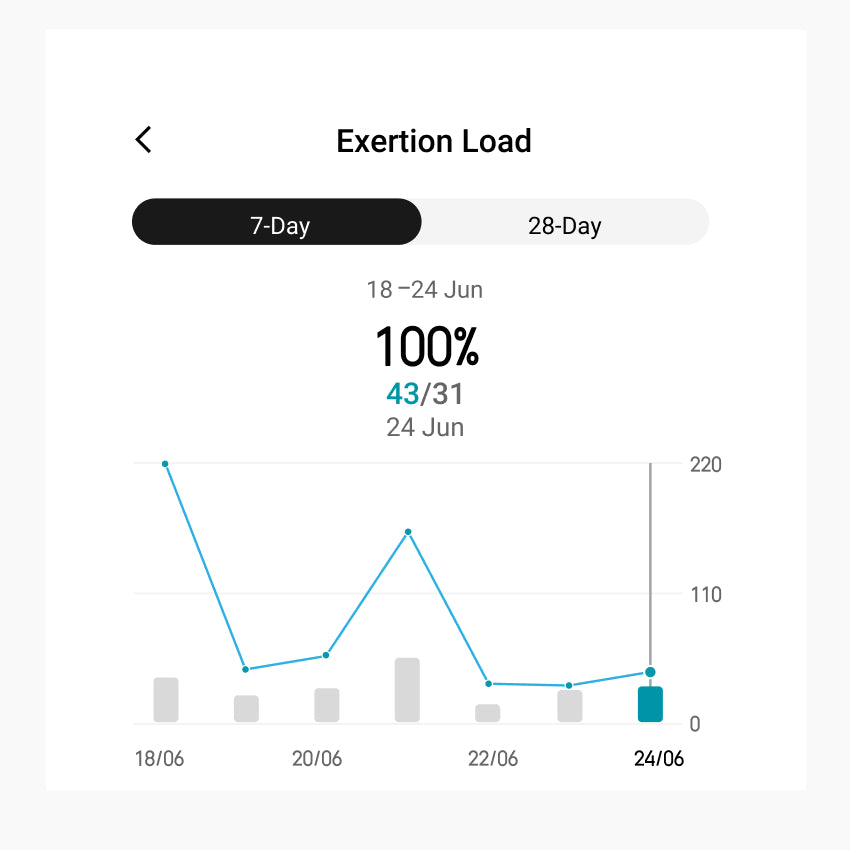Viewport: 850px width, 850px height.
Task: Select the second-highest peak point on the line
Action: point(408,532)
